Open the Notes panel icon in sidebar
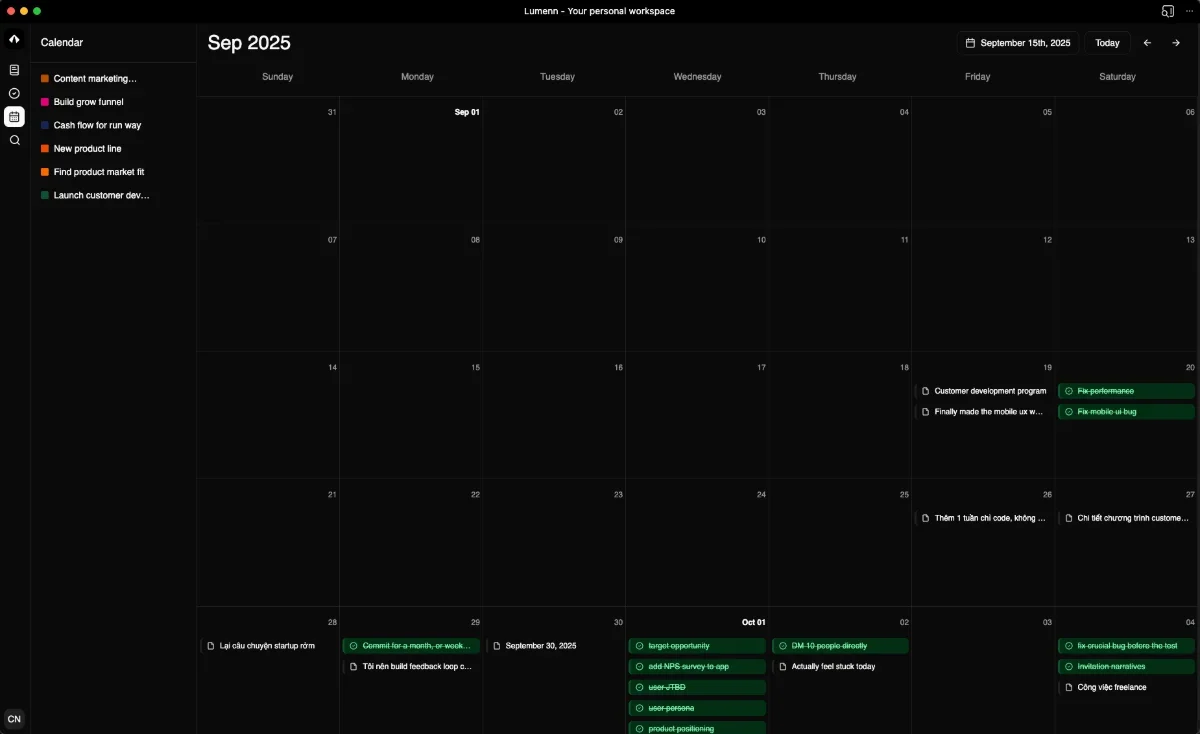This screenshot has width=1200, height=734. (13, 69)
